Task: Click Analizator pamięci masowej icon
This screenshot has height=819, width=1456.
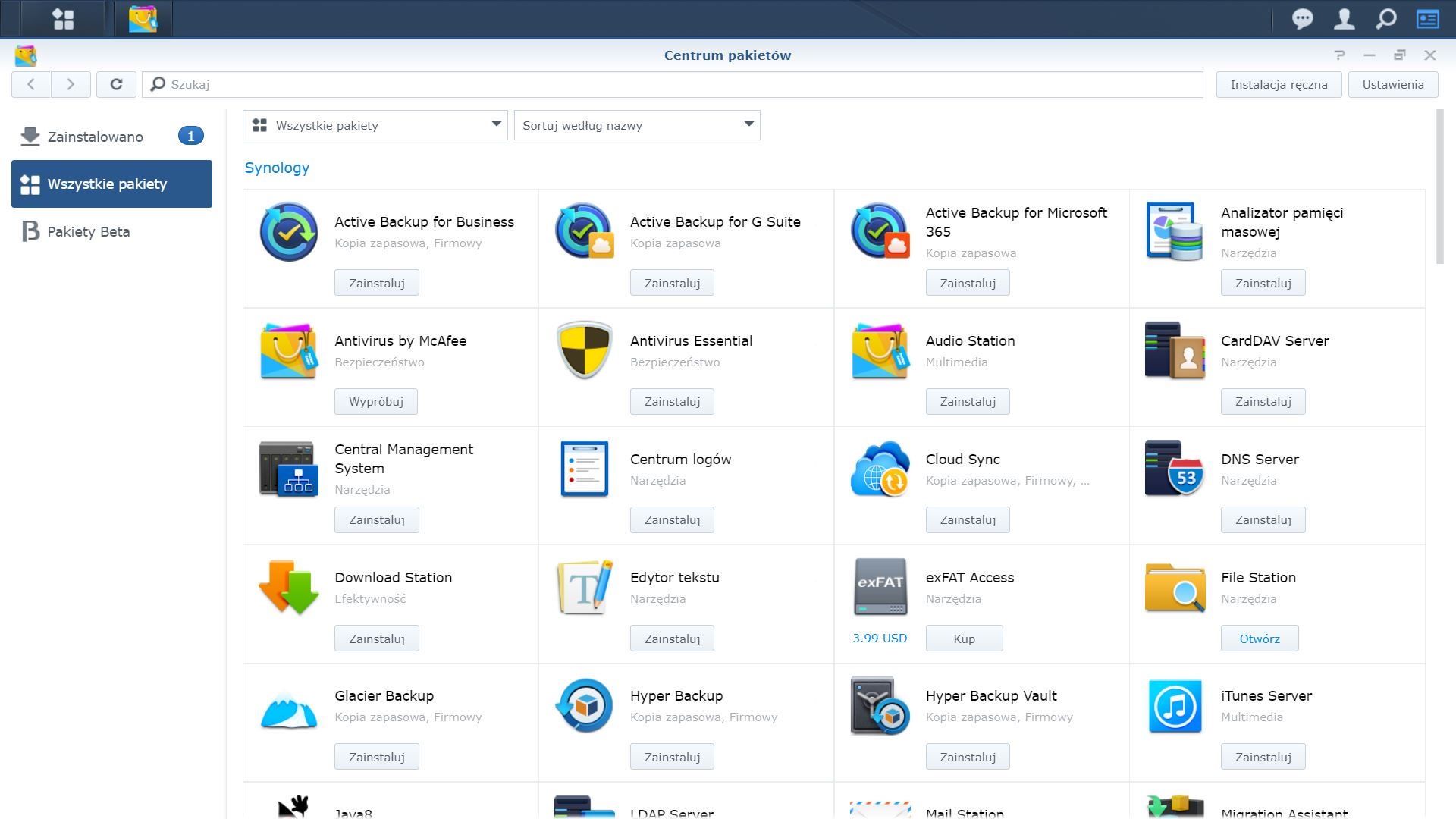Action: pyautogui.click(x=1175, y=231)
